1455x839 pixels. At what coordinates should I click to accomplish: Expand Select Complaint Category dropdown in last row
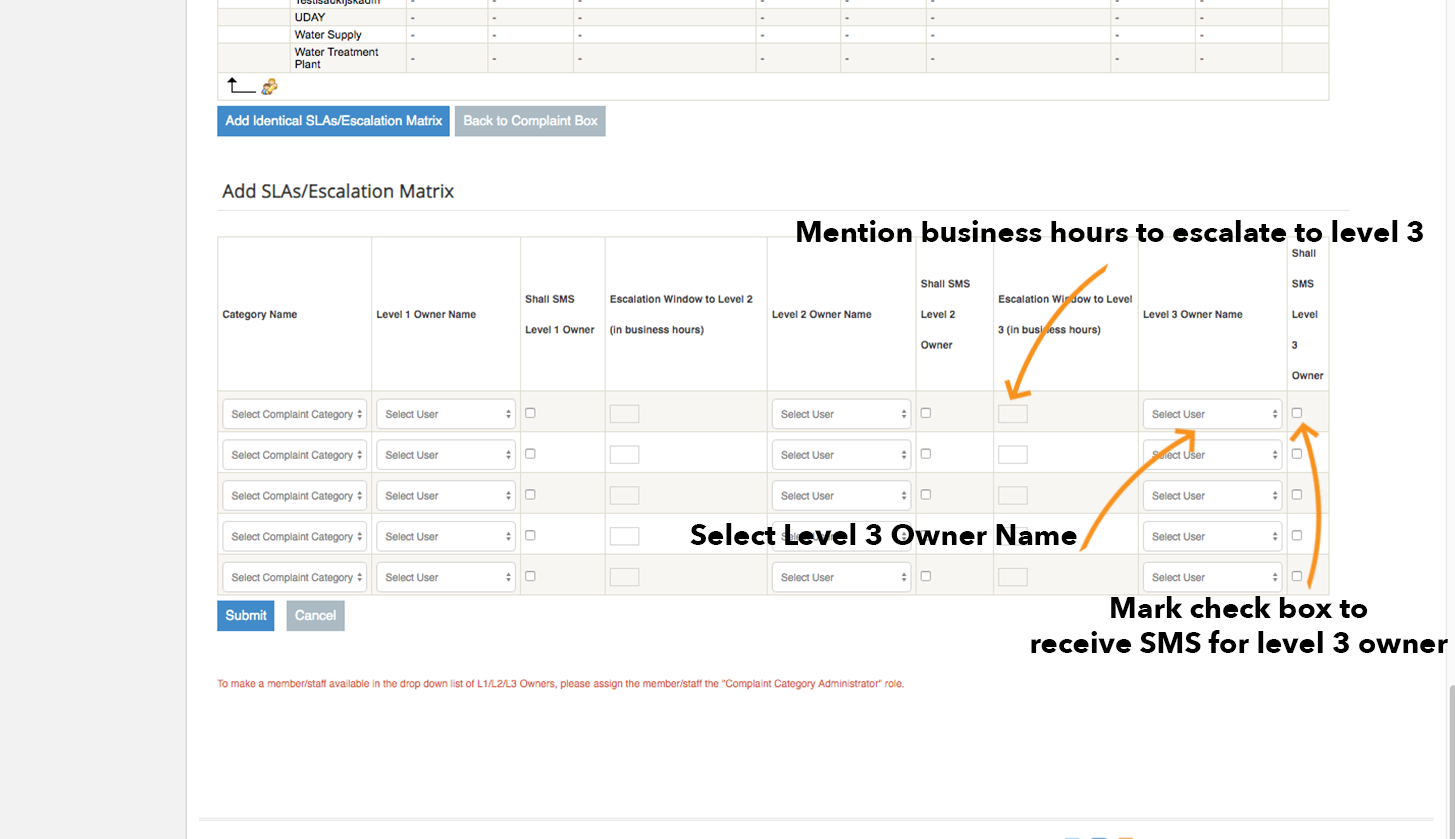294,576
